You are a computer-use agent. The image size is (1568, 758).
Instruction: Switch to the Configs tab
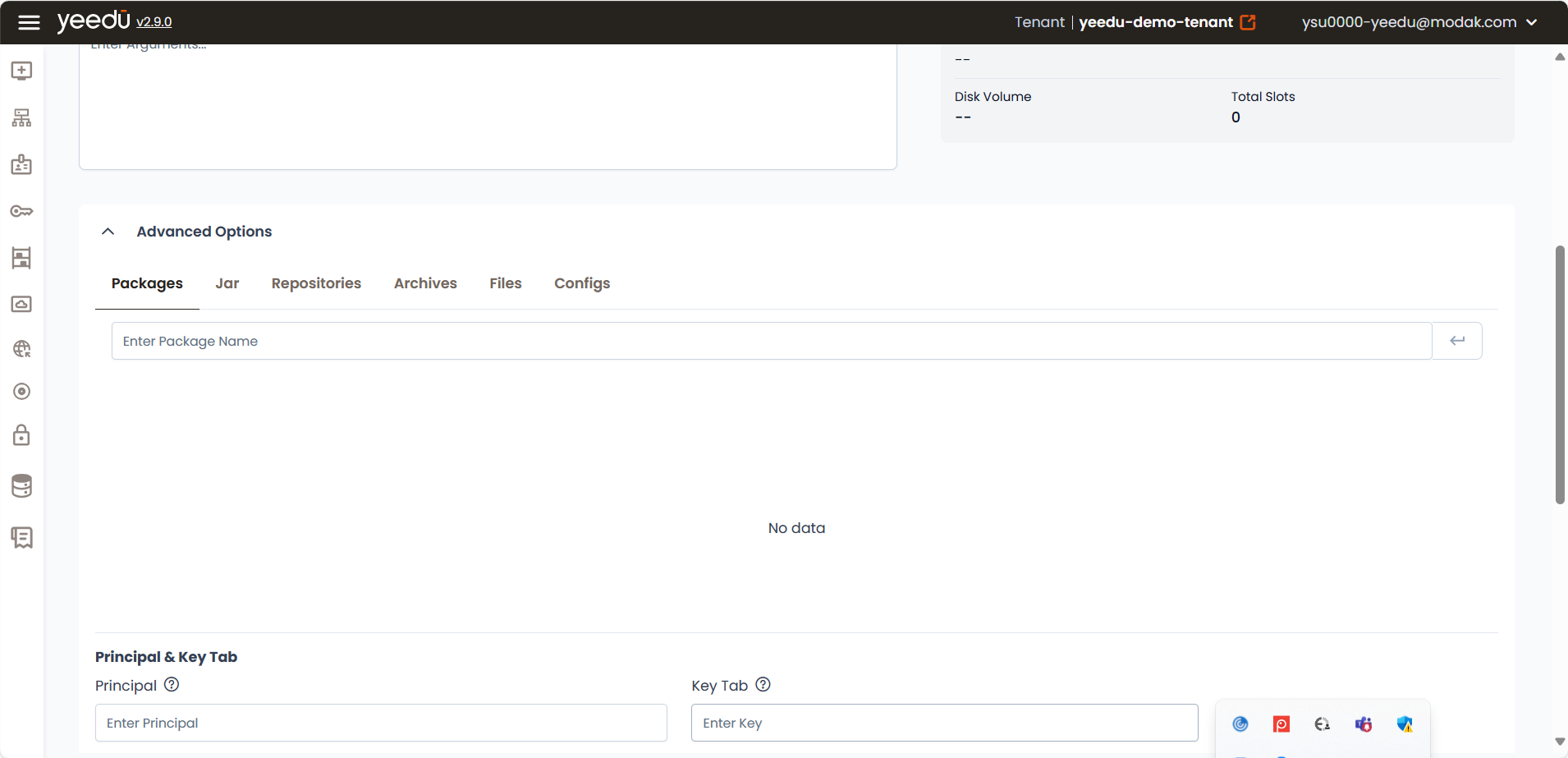point(582,283)
